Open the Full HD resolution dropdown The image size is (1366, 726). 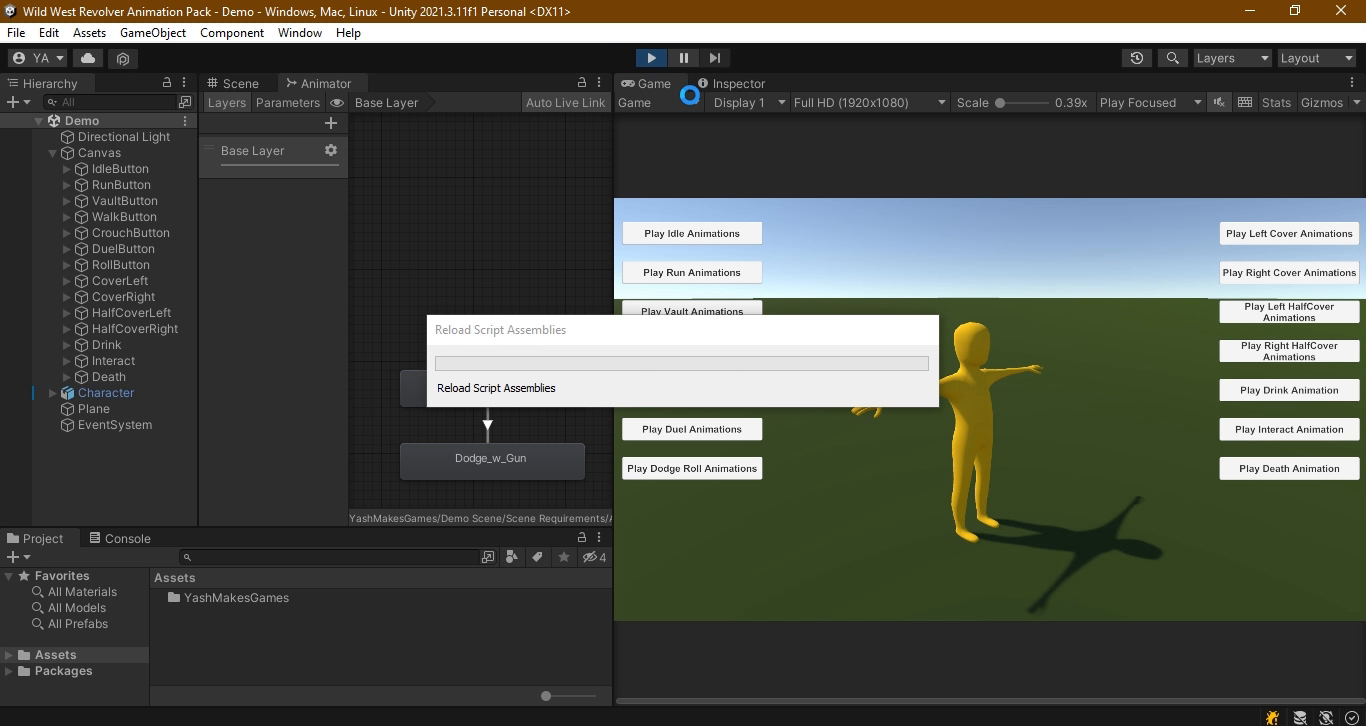869,102
